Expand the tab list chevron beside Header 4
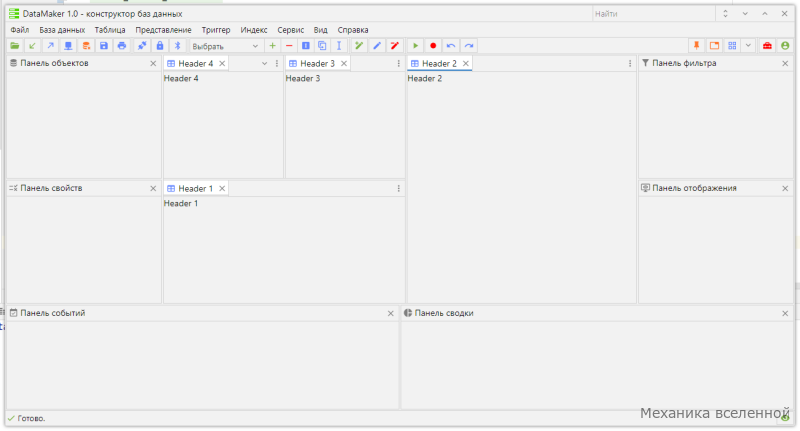Viewport: 800px width, 431px height. point(264,64)
